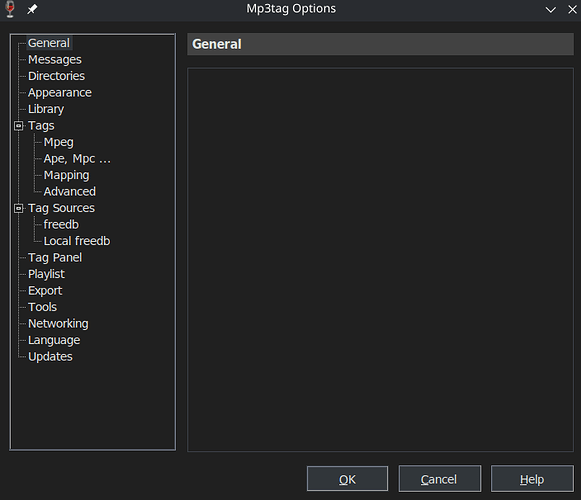
Task: Go to Directories options
Action: pos(56,76)
